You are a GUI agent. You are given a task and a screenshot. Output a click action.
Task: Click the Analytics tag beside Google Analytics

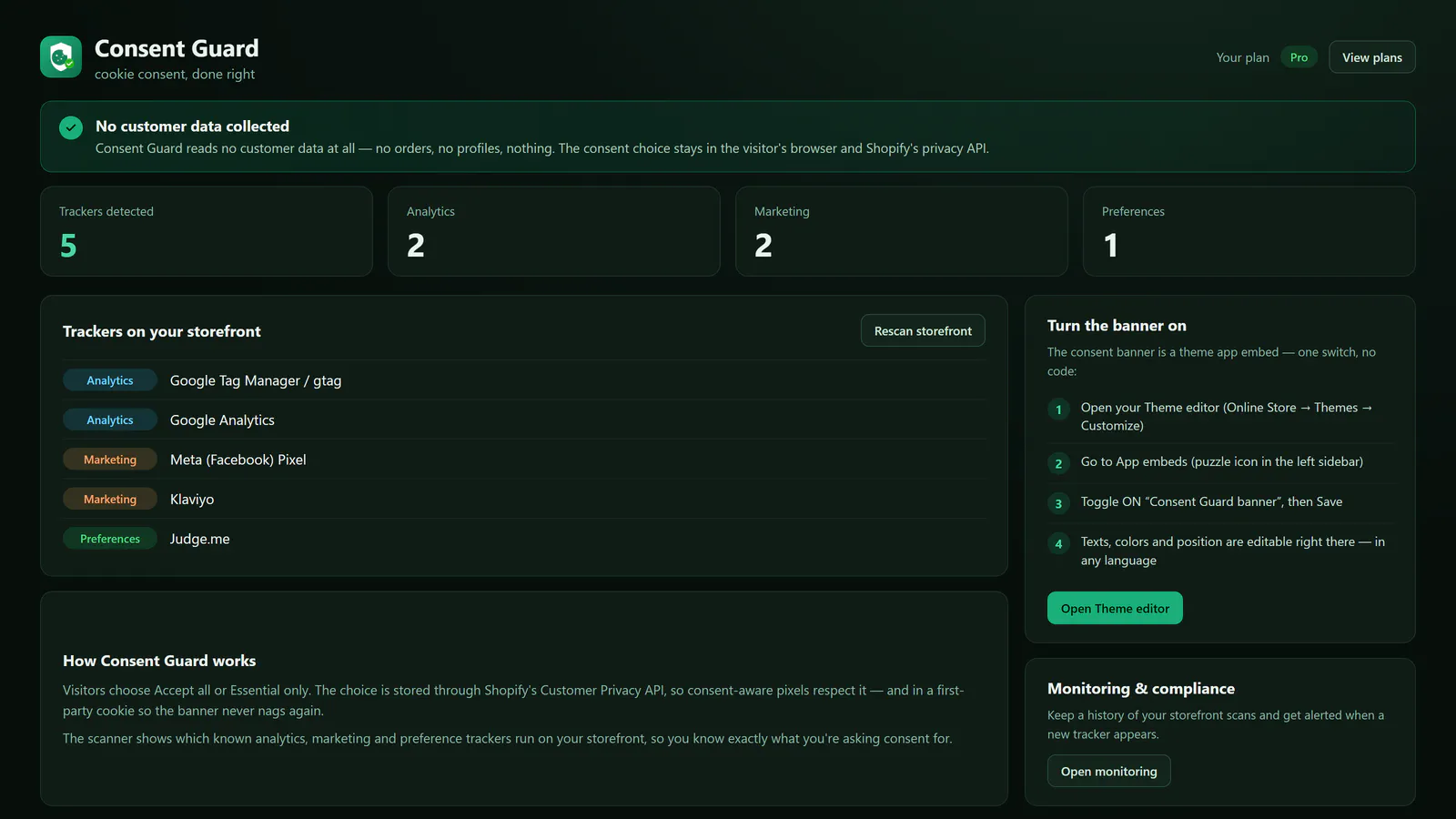110,420
